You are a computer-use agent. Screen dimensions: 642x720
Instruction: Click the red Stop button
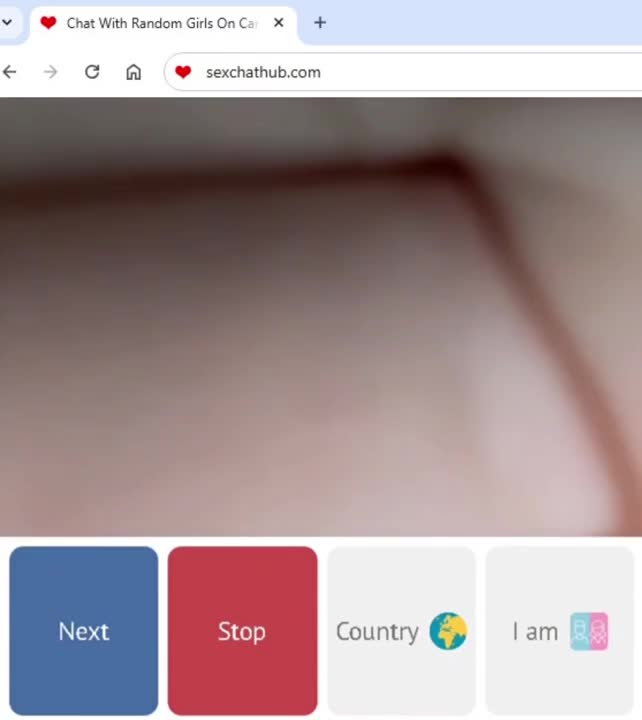tap(242, 631)
